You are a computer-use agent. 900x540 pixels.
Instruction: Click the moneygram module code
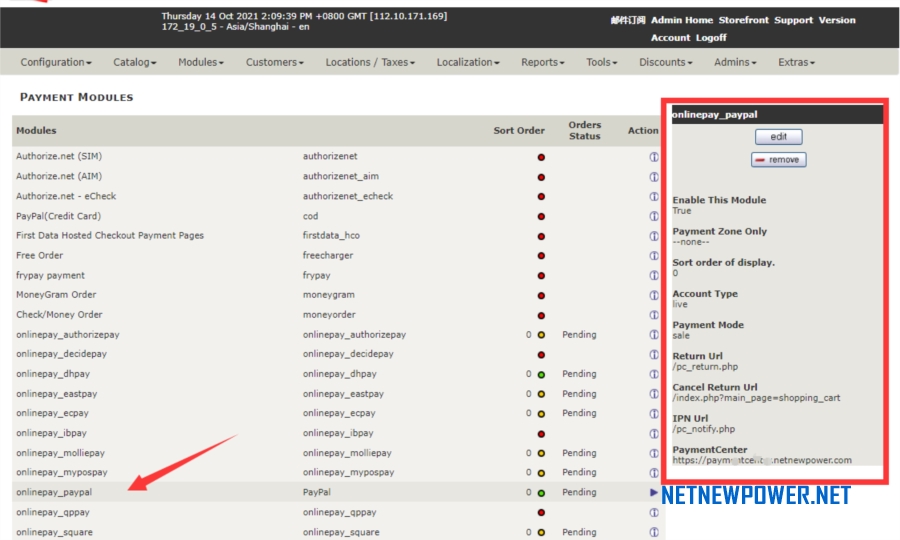[x=328, y=294]
